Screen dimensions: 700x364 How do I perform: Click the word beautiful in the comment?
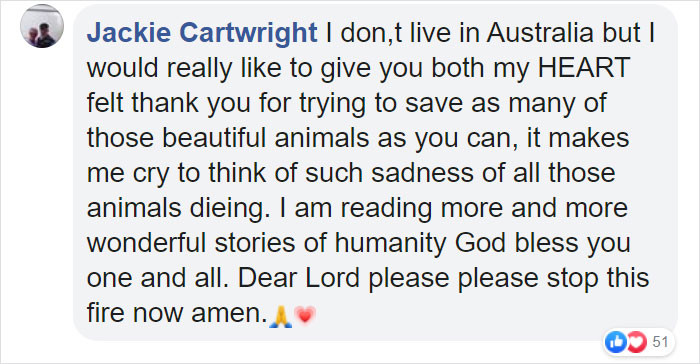(214, 138)
